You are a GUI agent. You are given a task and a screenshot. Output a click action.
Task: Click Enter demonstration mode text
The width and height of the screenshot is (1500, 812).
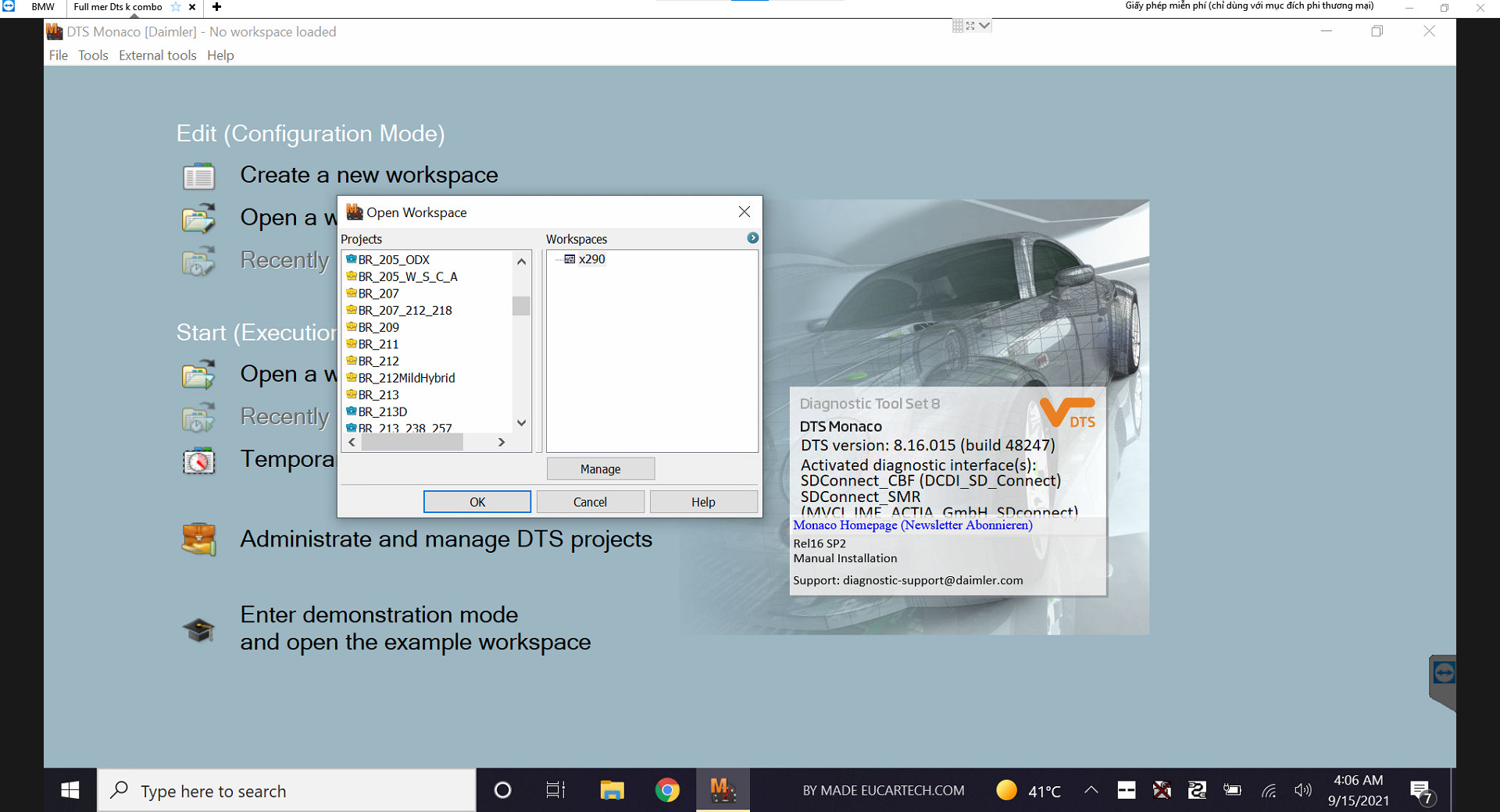(x=379, y=615)
